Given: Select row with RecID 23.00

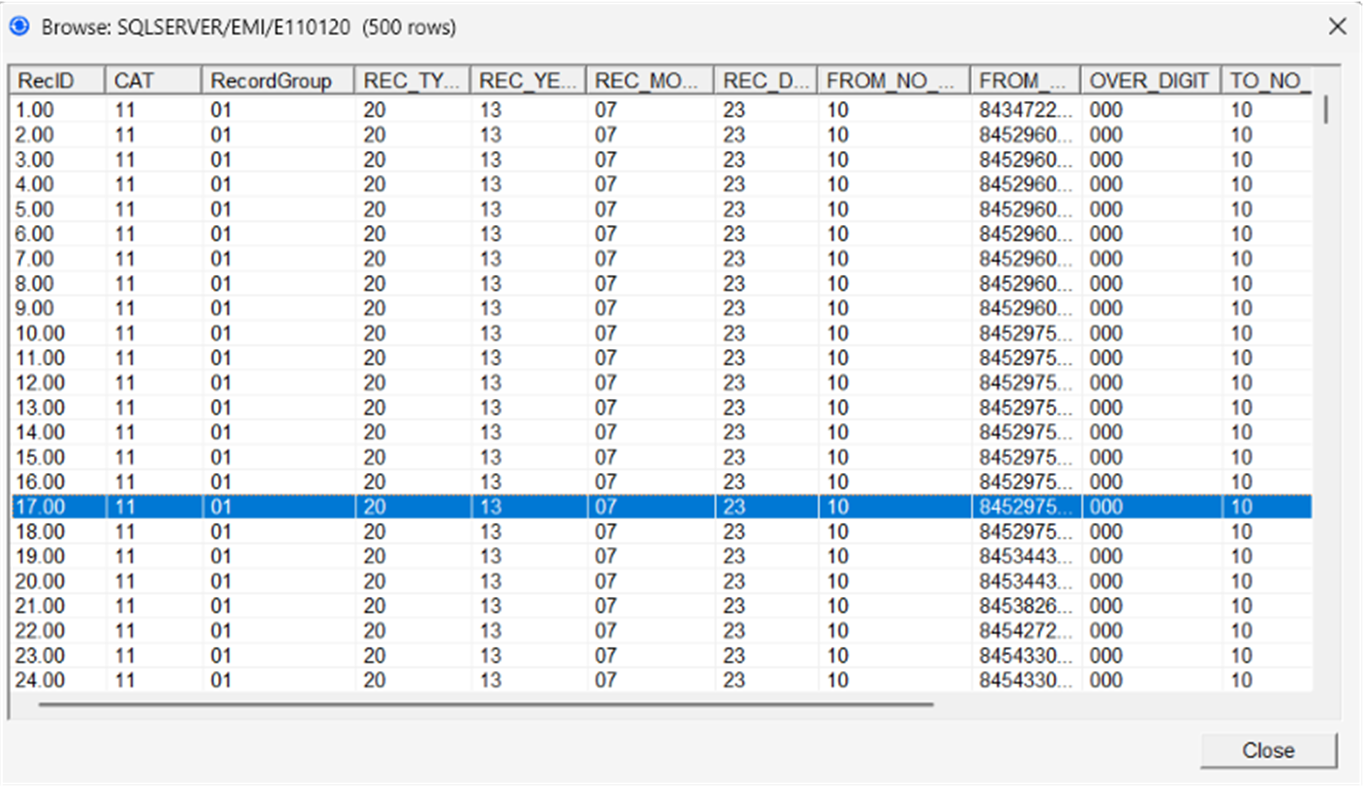Looking at the screenshot, I should click(x=660, y=656).
